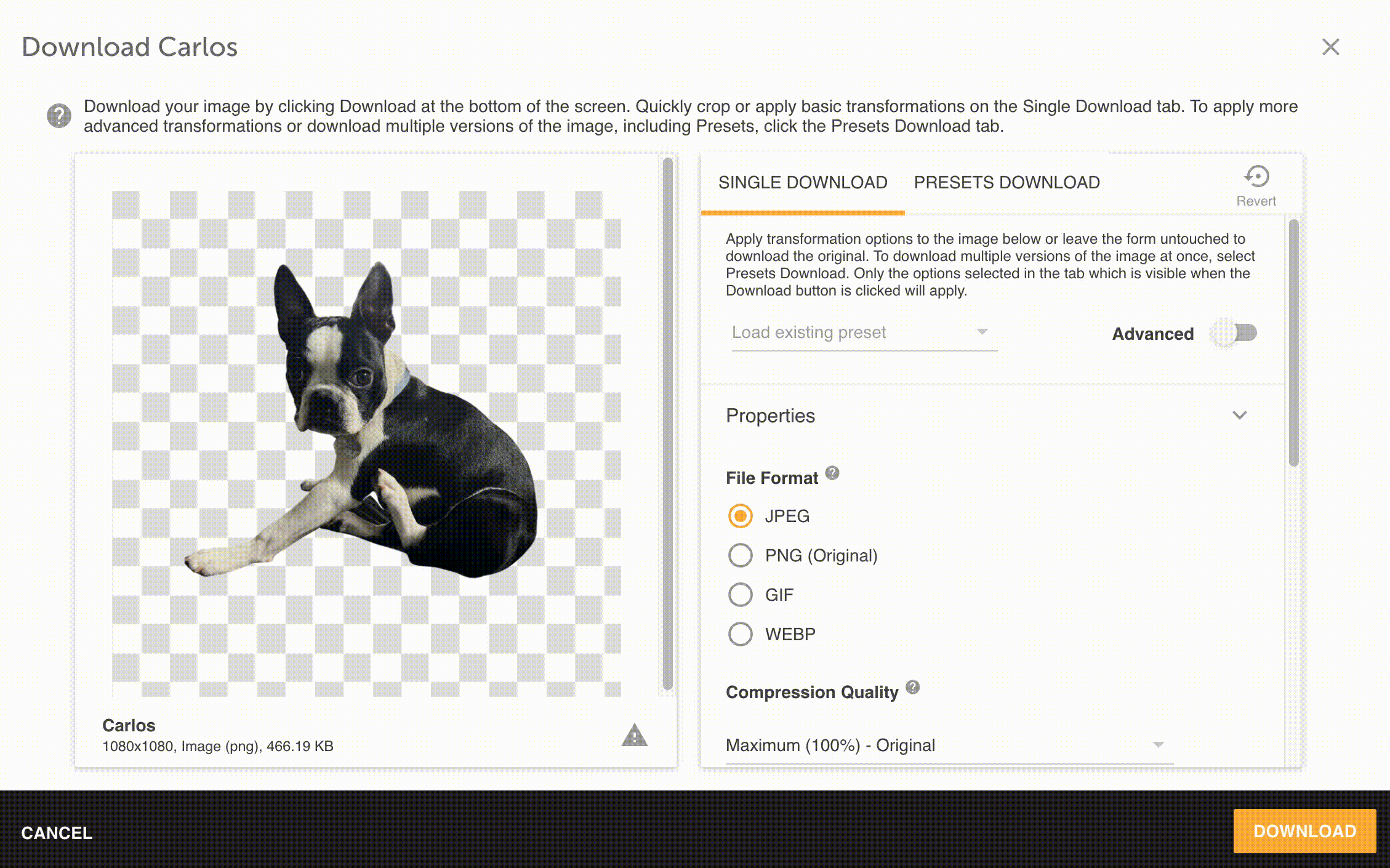Screen dimensions: 1390x868
Task: Select PNG (Original) file format
Action: pyautogui.click(x=740, y=555)
